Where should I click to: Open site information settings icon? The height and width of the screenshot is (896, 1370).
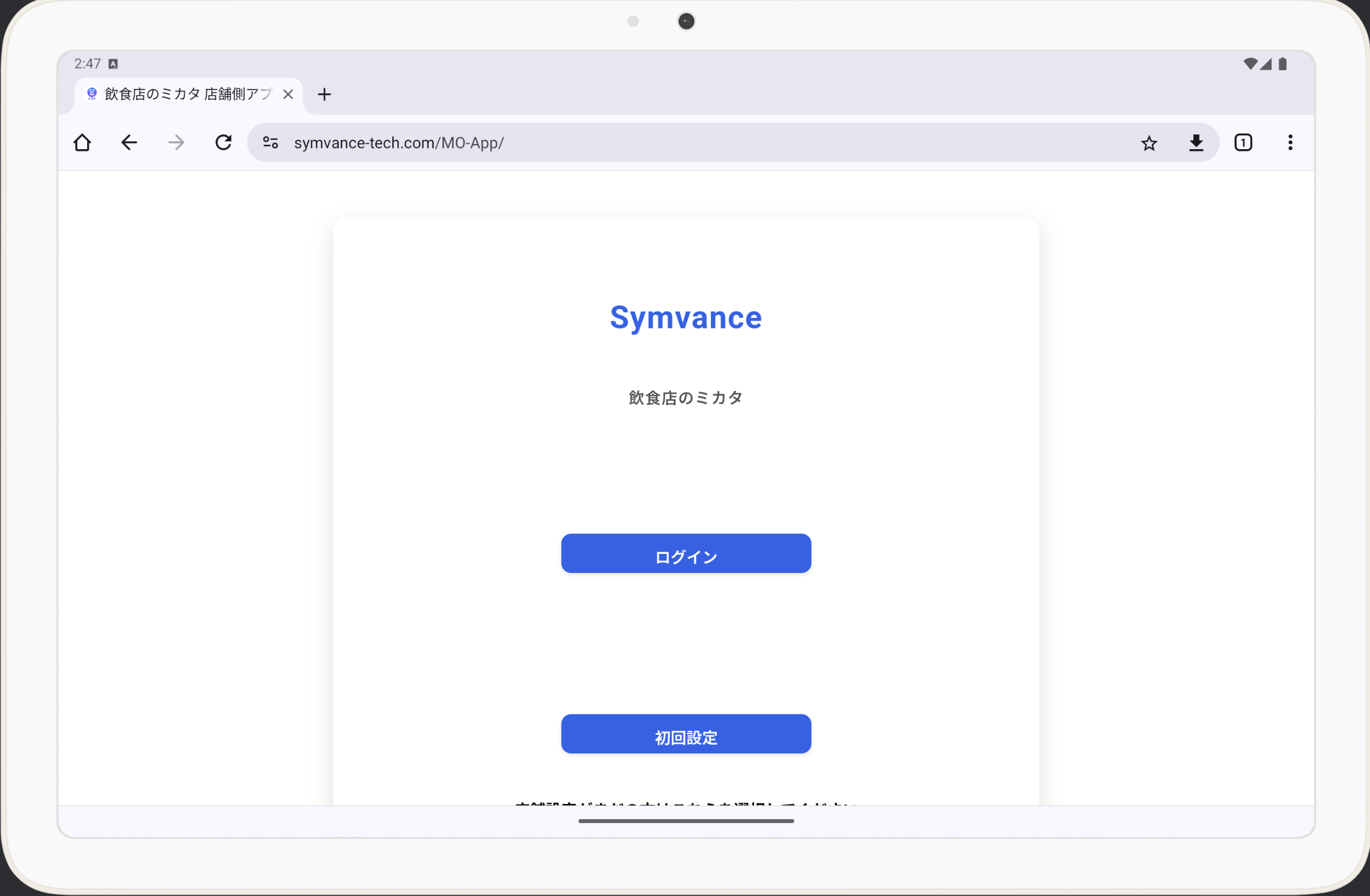(x=270, y=142)
